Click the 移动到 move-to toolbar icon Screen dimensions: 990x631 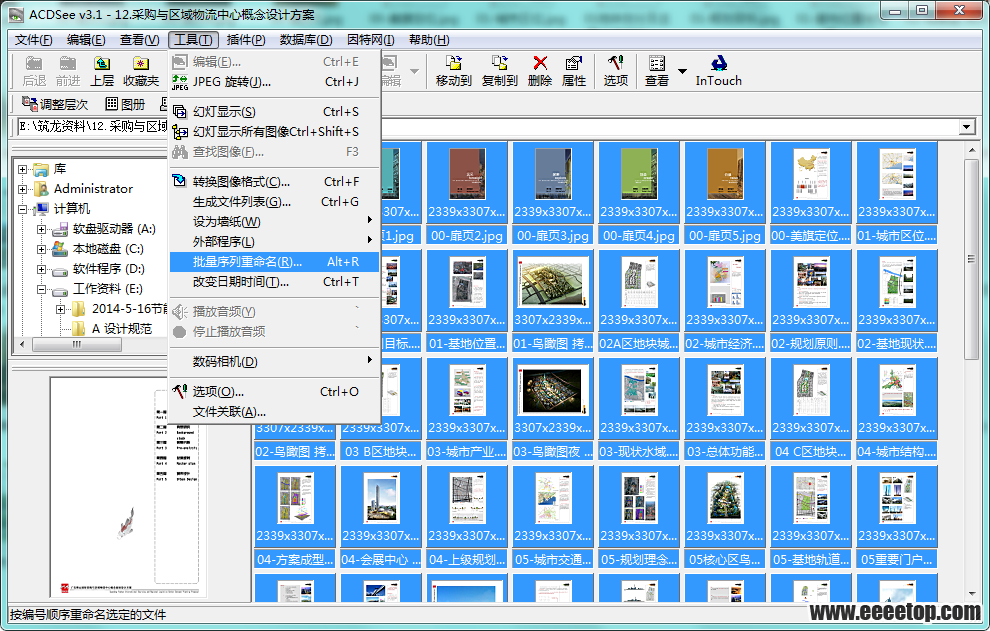click(453, 71)
